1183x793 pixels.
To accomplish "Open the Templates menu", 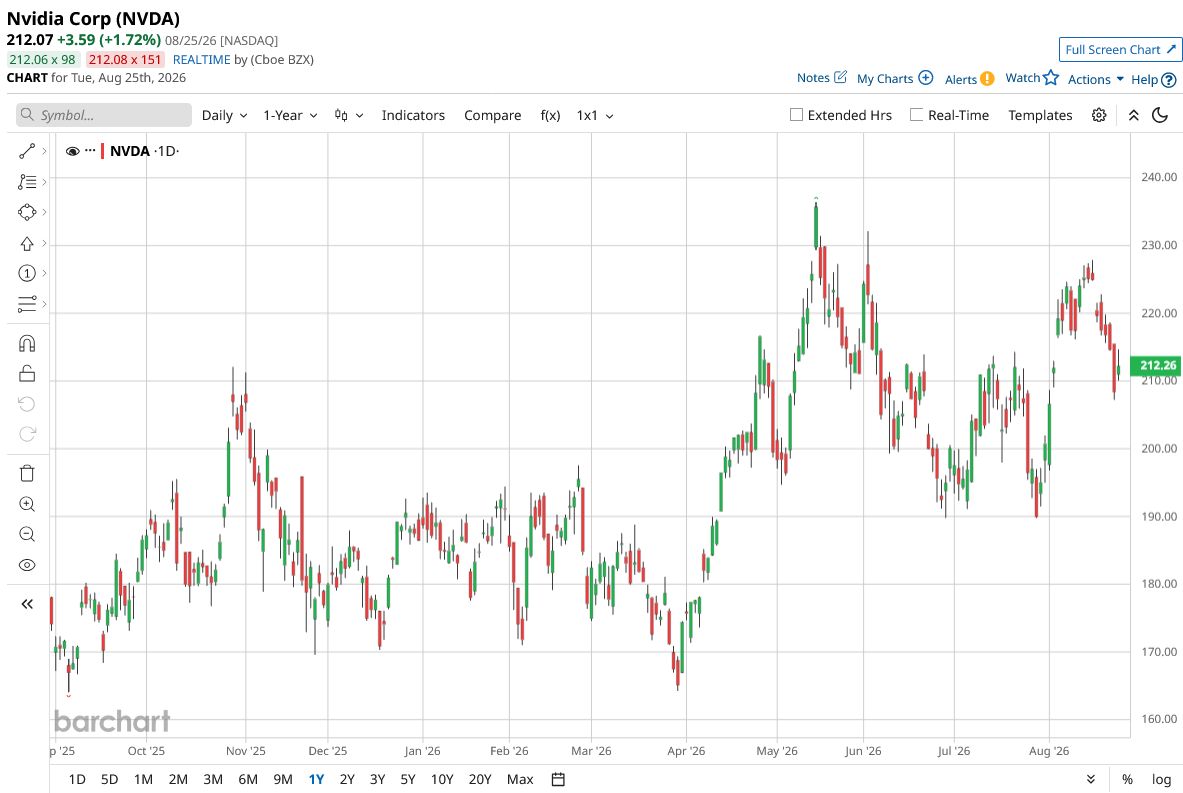I will [x=1040, y=115].
